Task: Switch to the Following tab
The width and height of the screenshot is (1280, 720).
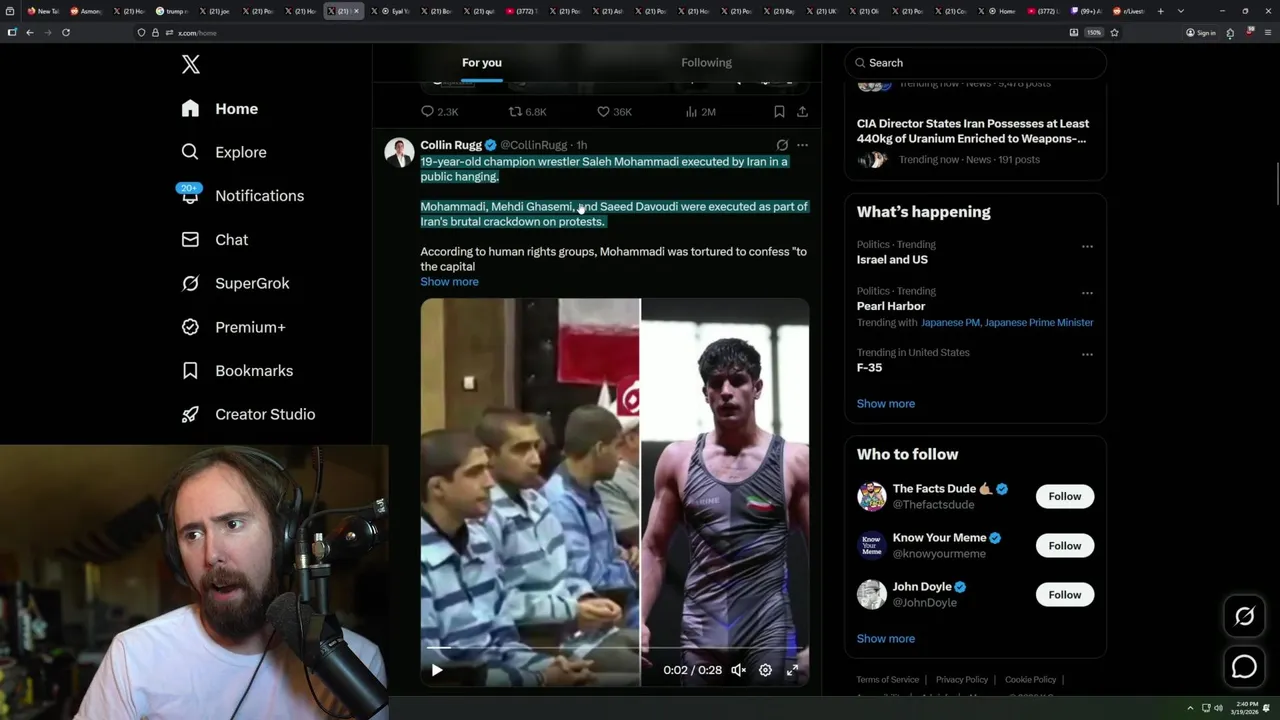Action: click(x=706, y=62)
